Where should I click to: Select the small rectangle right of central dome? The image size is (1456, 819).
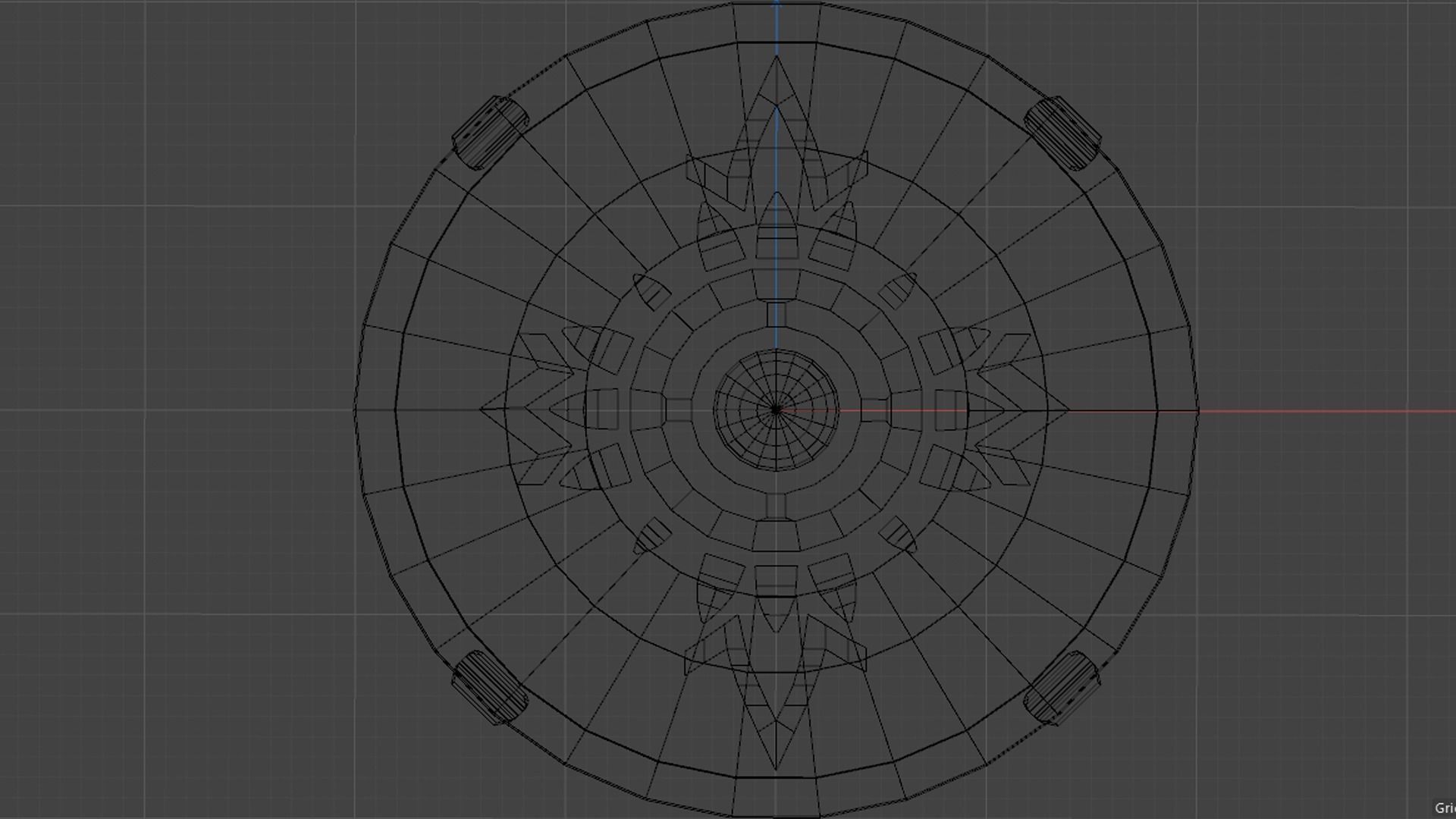874,410
